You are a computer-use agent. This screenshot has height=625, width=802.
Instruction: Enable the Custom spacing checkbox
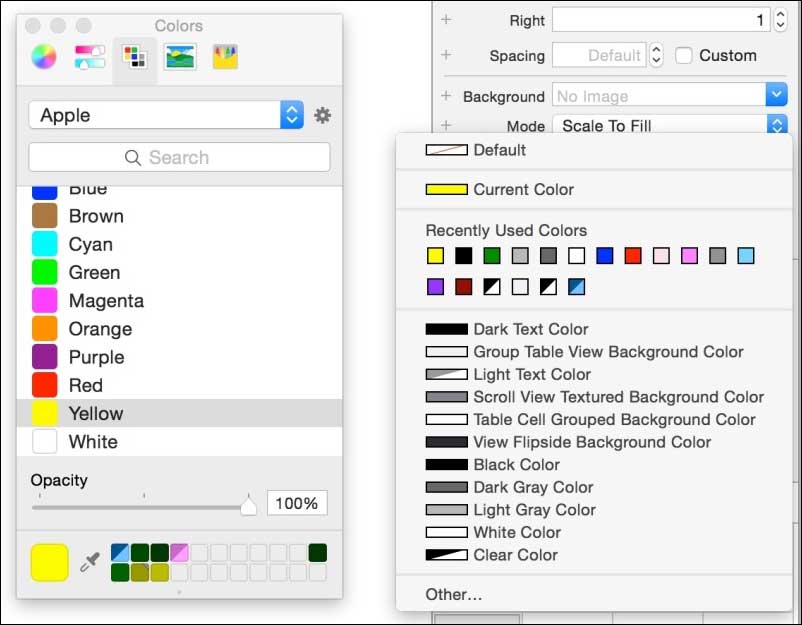(x=684, y=56)
